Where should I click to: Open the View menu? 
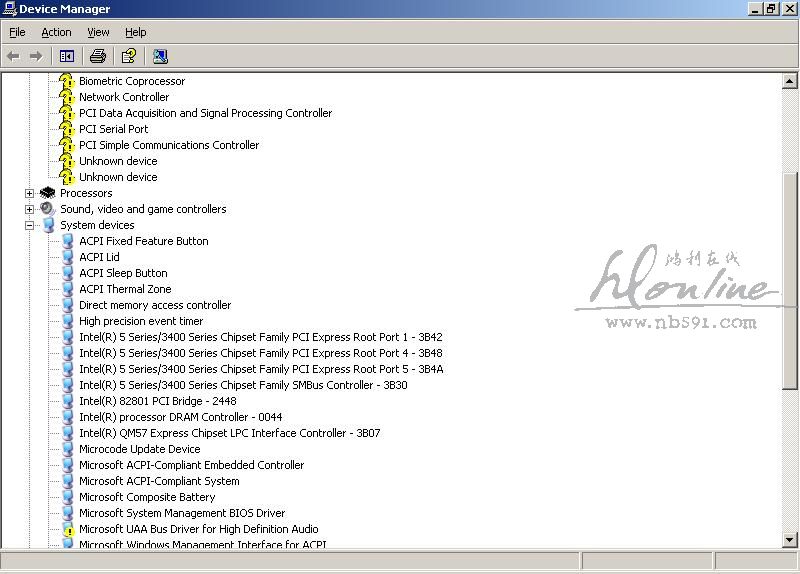[98, 32]
